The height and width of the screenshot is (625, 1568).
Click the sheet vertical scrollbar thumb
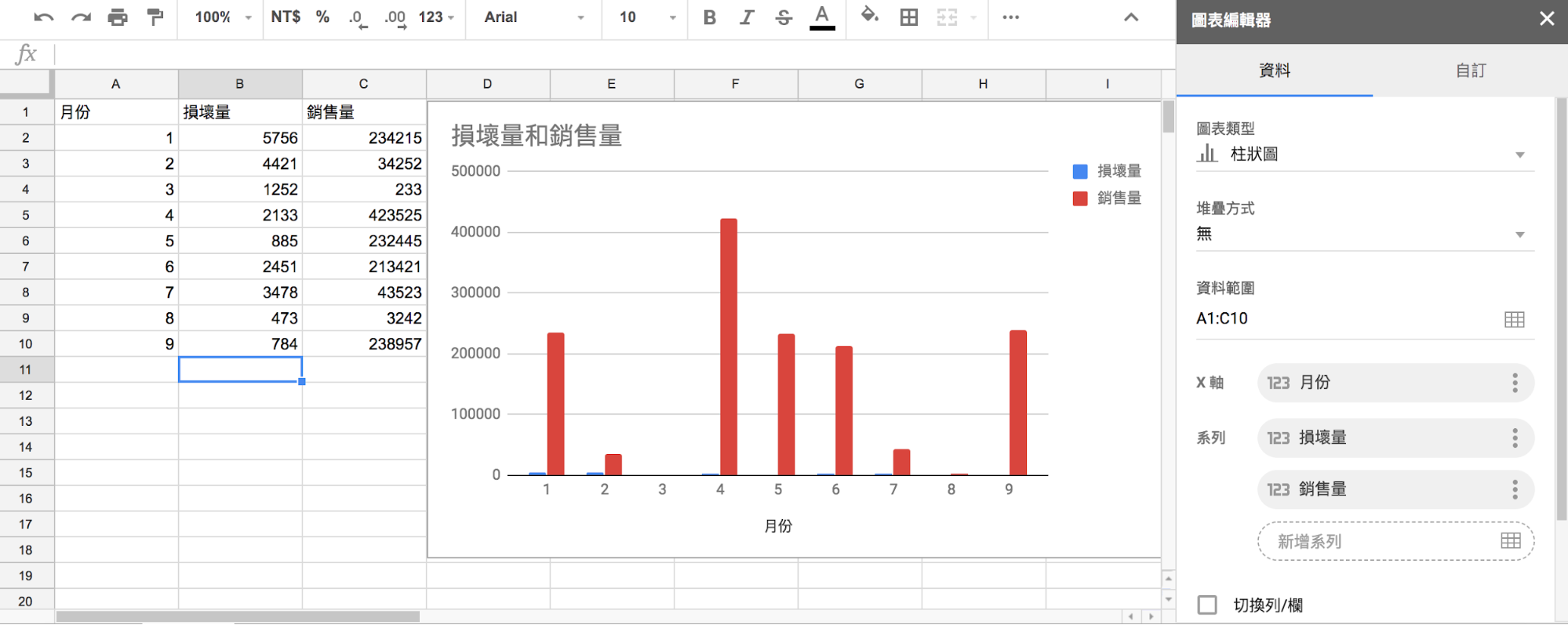coord(1168,117)
